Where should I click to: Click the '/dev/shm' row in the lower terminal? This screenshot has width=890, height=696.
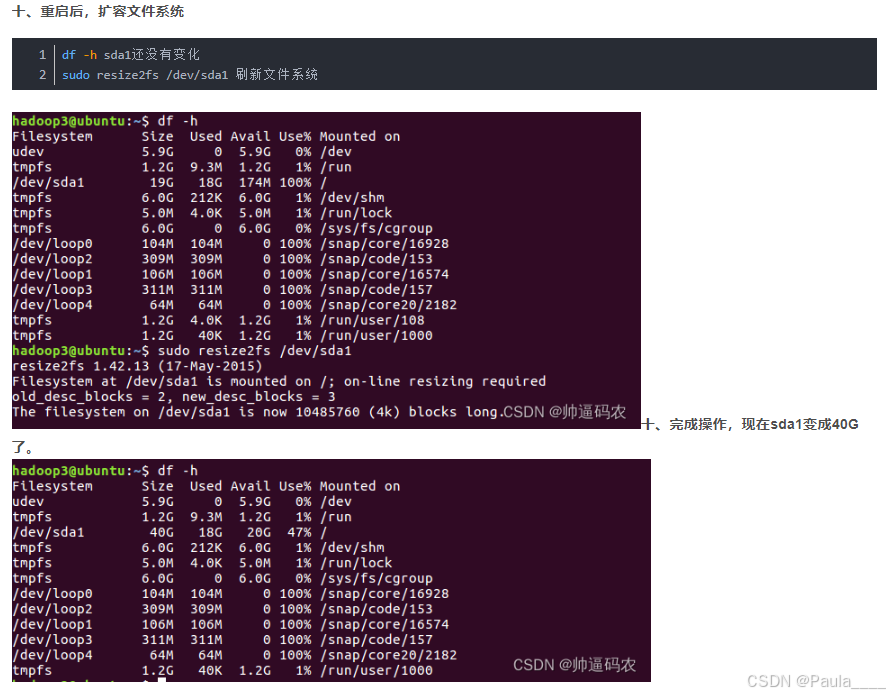point(198,547)
